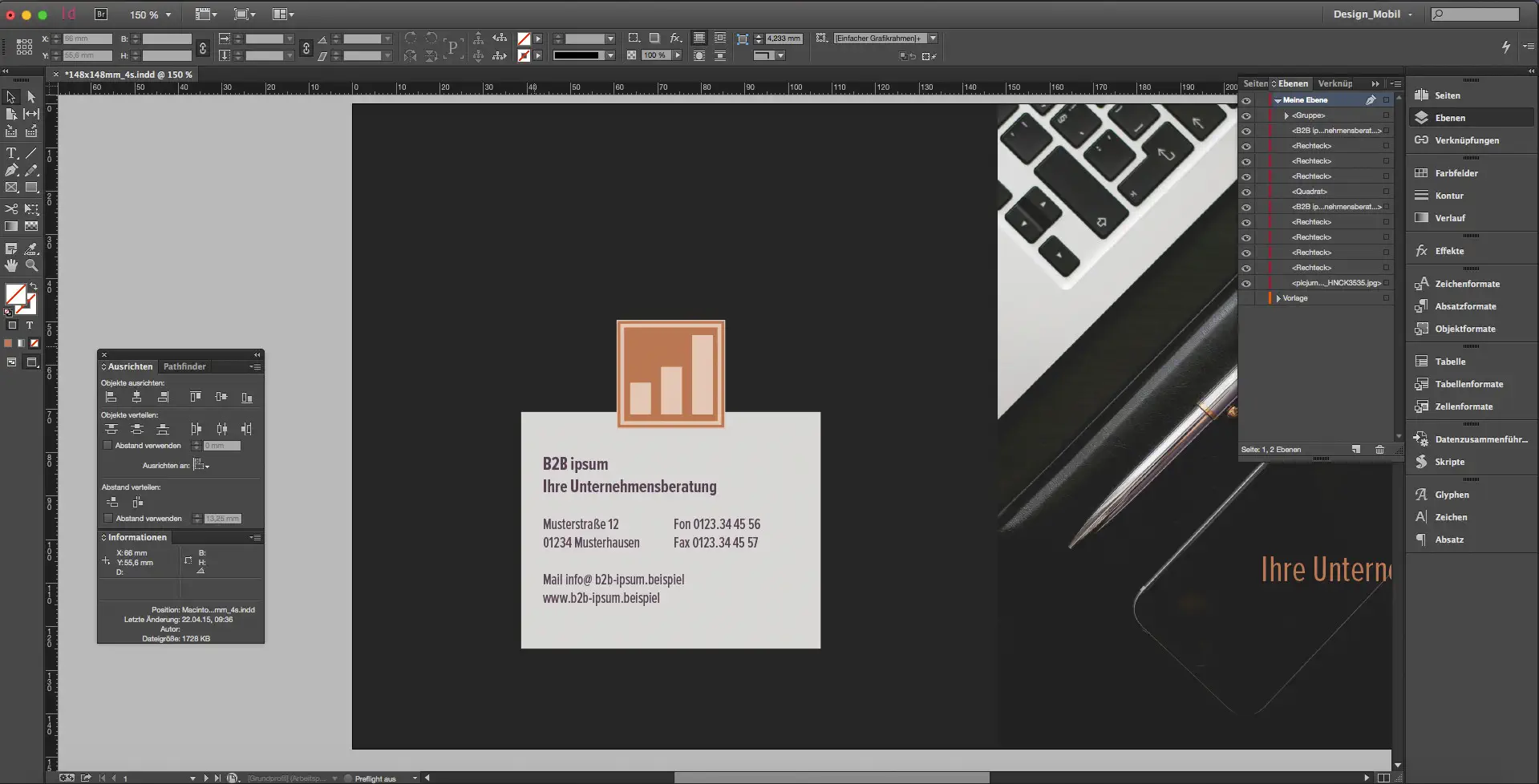
Task: Switch to the Pathfinder tab
Action: point(184,366)
